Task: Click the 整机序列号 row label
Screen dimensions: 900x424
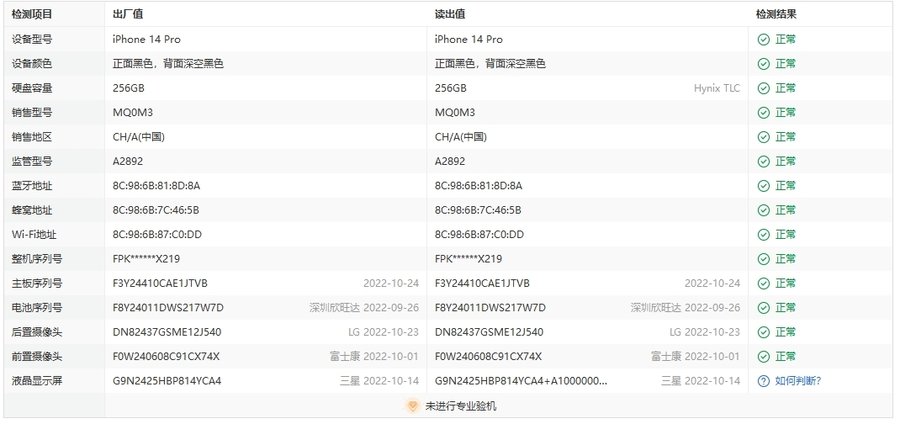Action: (x=38, y=259)
